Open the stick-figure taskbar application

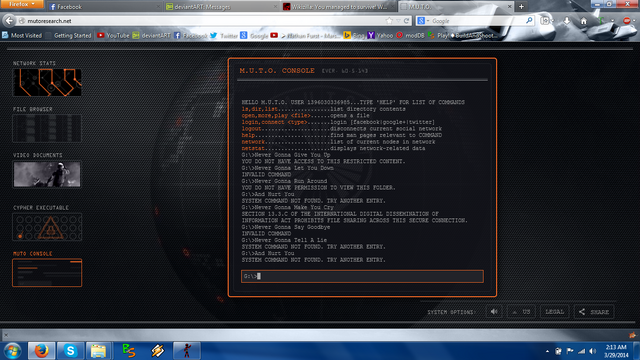pyautogui.click(x=187, y=351)
